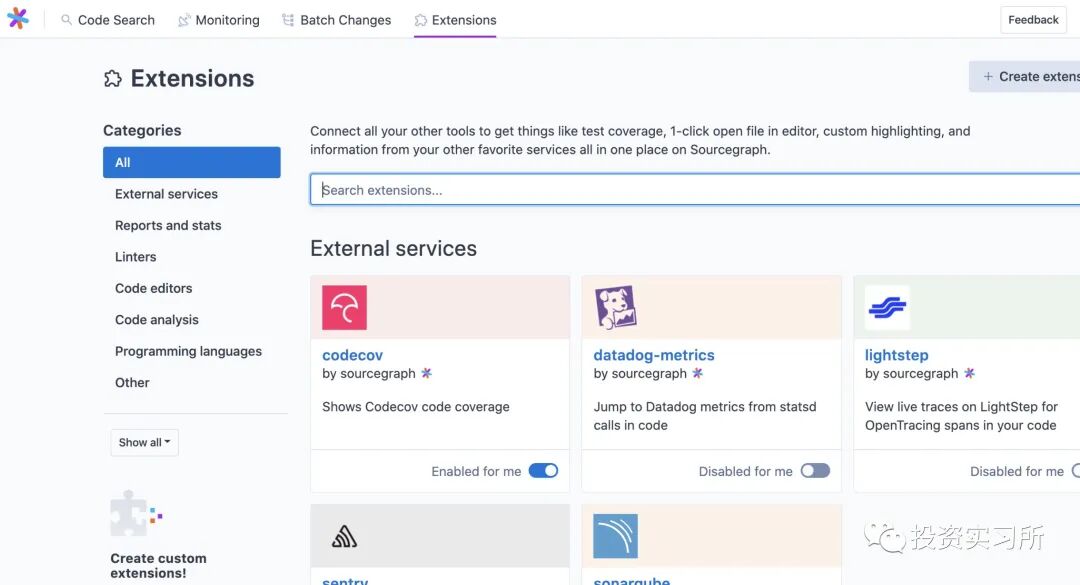Select the All category
Viewport: 1080px width, 585px height.
[x=191, y=162]
